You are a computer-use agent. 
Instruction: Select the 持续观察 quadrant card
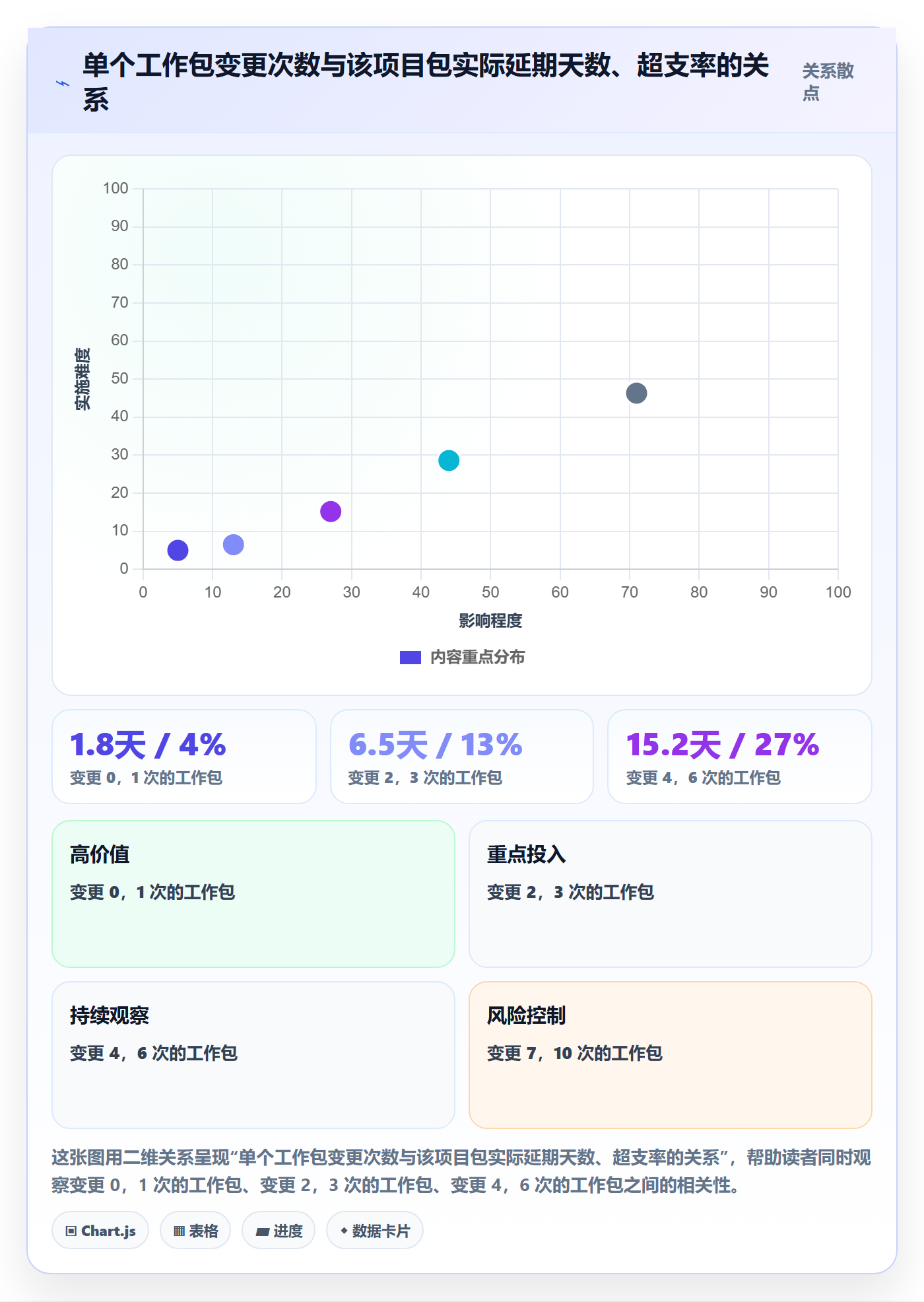pyautogui.click(x=253, y=1055)
